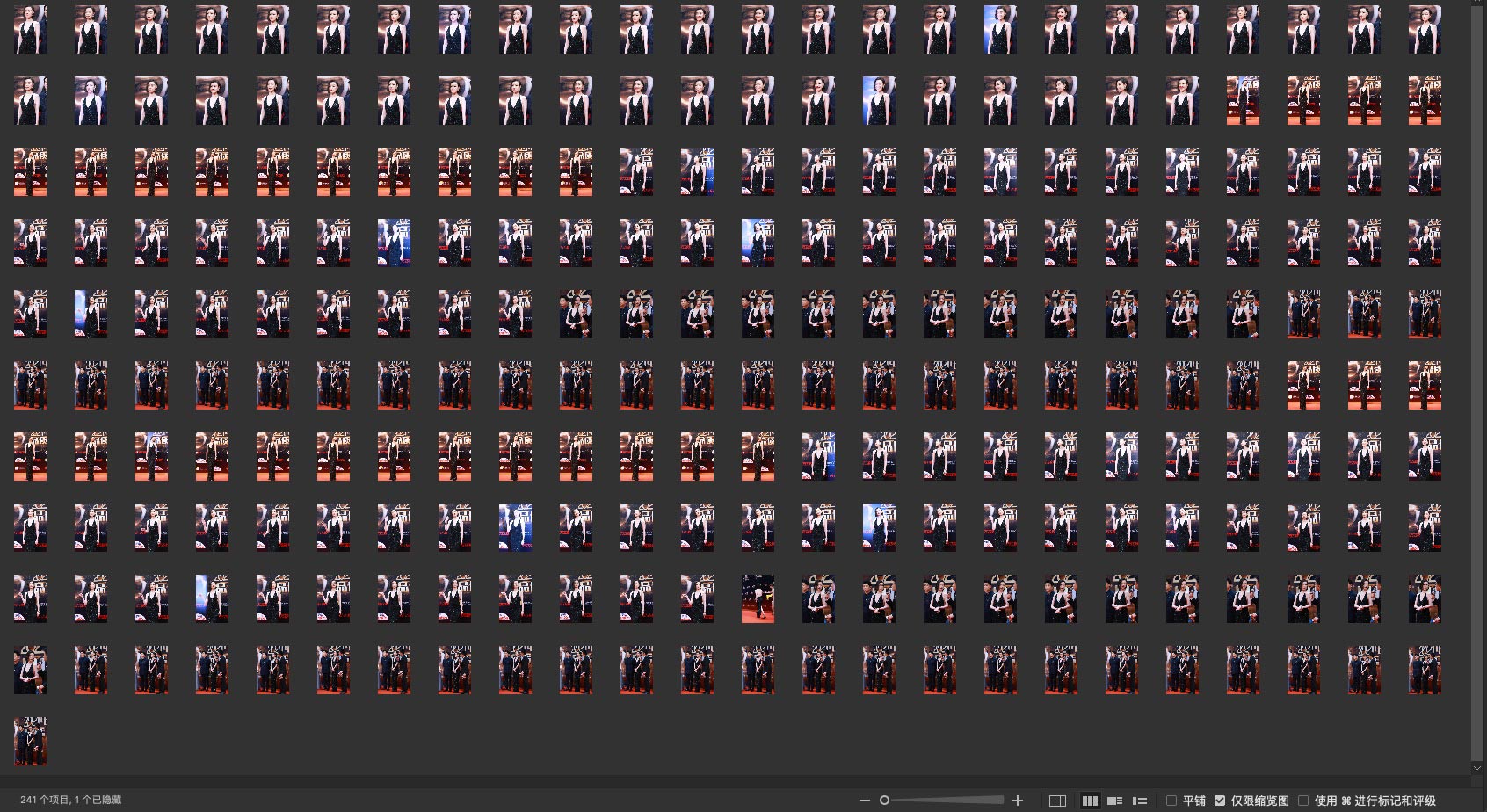The image size is (1487, 812).
Task: Select the lone thumbnail in the last row
Action: click(x=30, y=741)
